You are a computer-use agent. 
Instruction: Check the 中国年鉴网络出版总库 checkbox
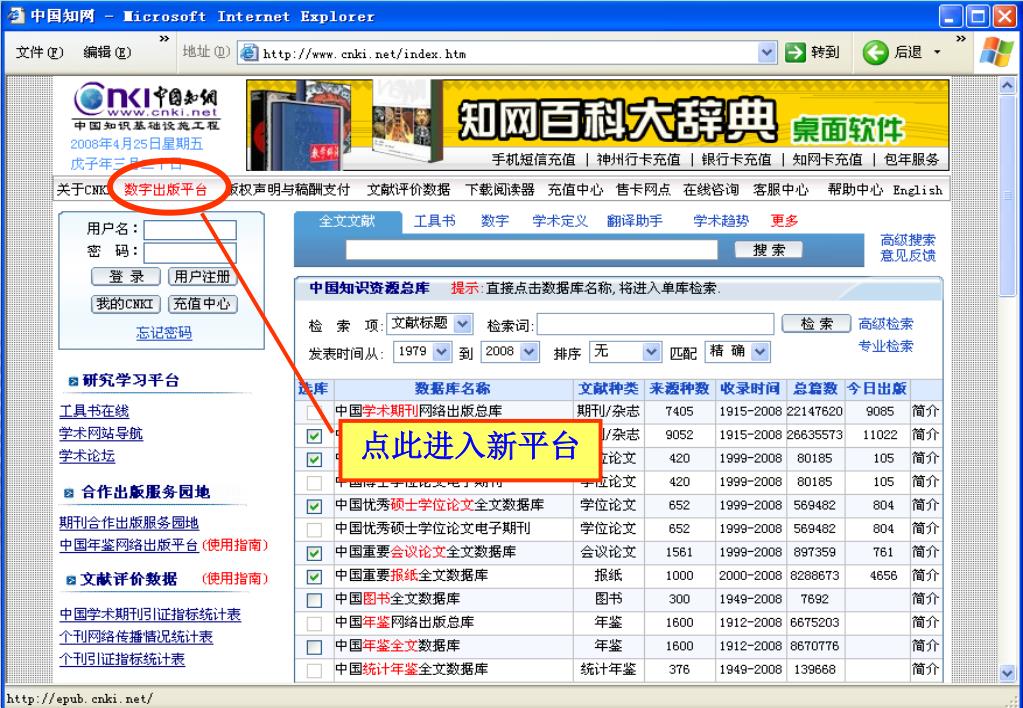(314, 623)
